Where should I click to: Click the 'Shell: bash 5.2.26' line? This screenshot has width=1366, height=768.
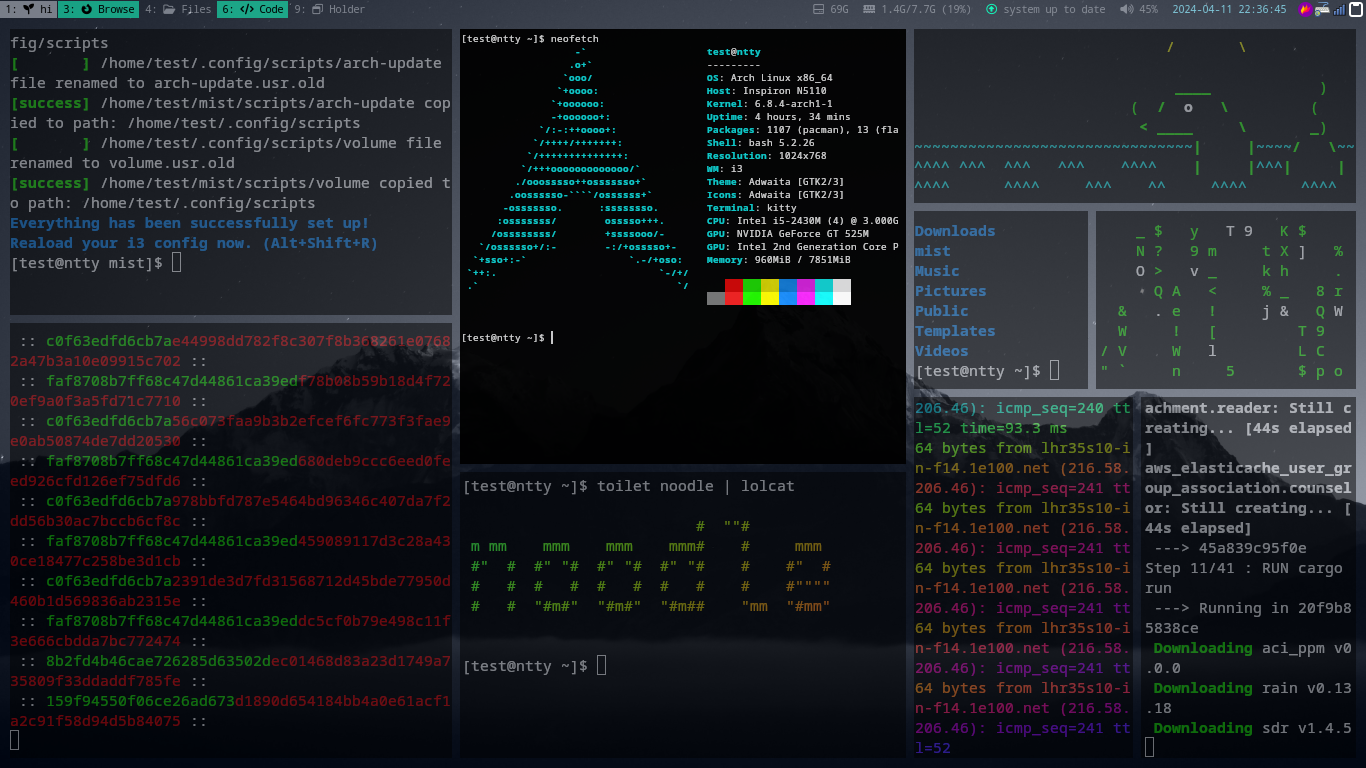click(x=760, y=143)
